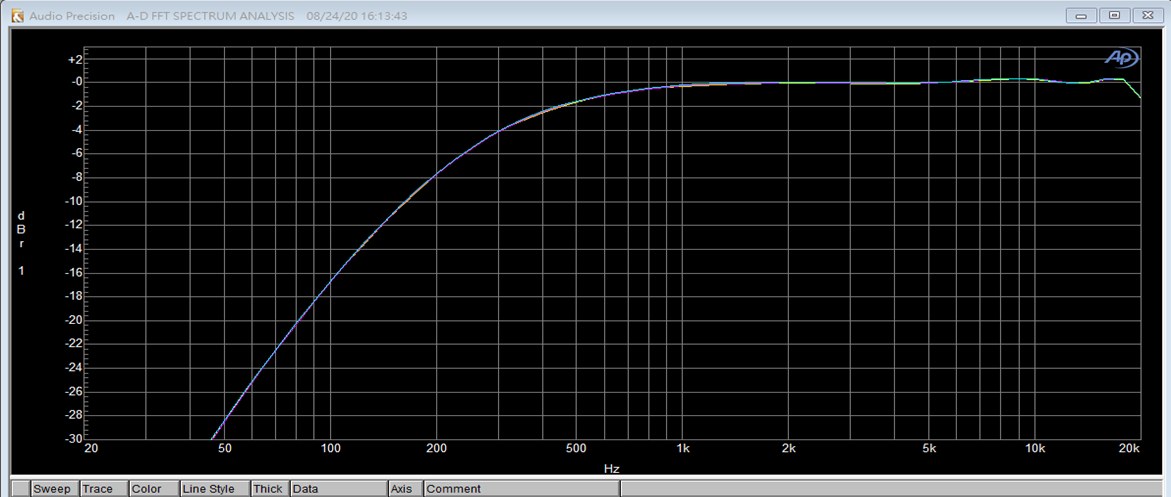Click the blank leftmost legend header cell
Screen dimensions: 1171x497
(20, 489)
